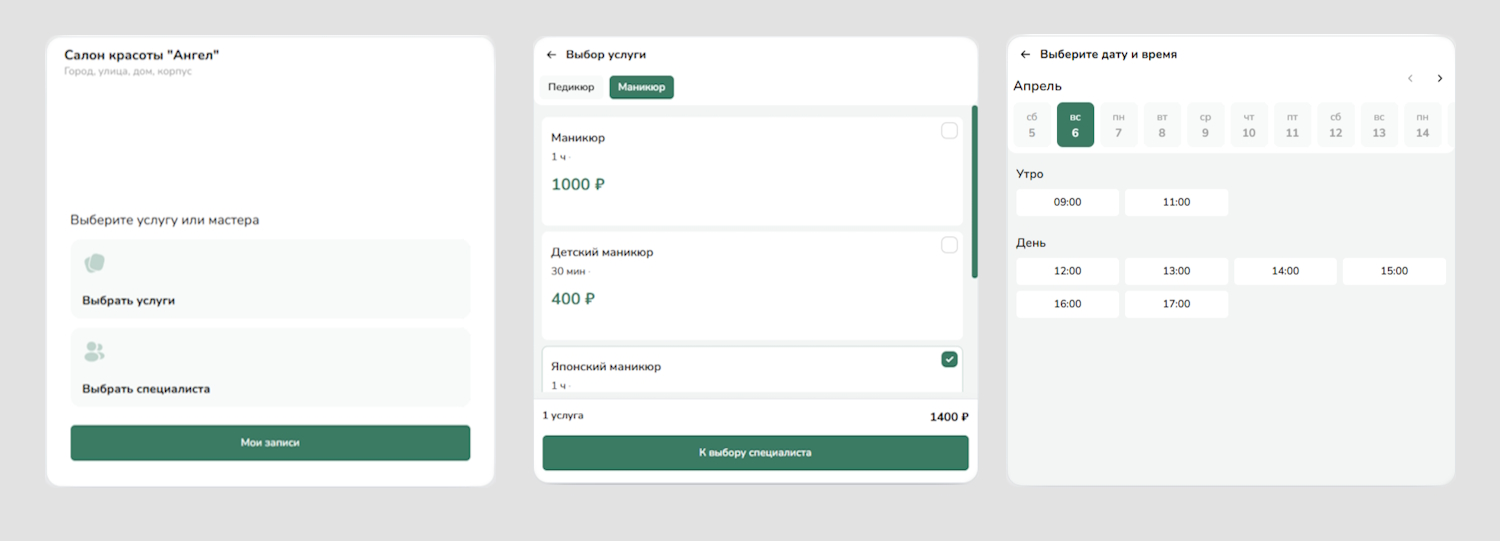Click back arrow beside Выбор услуги
Screen dimensions: 1500x541
(551, 55)
